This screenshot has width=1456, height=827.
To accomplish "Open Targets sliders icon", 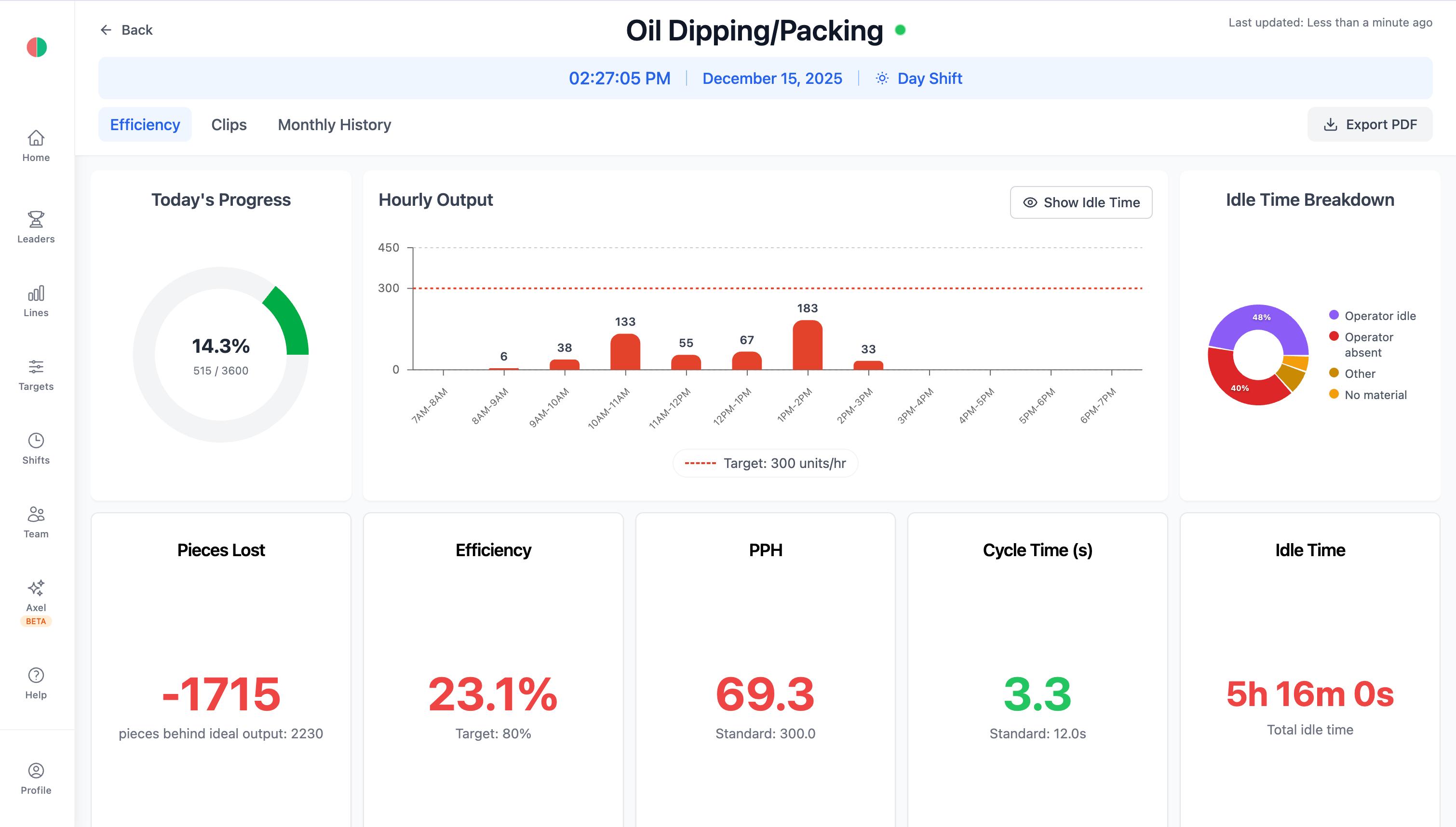I will click(36, 367).
